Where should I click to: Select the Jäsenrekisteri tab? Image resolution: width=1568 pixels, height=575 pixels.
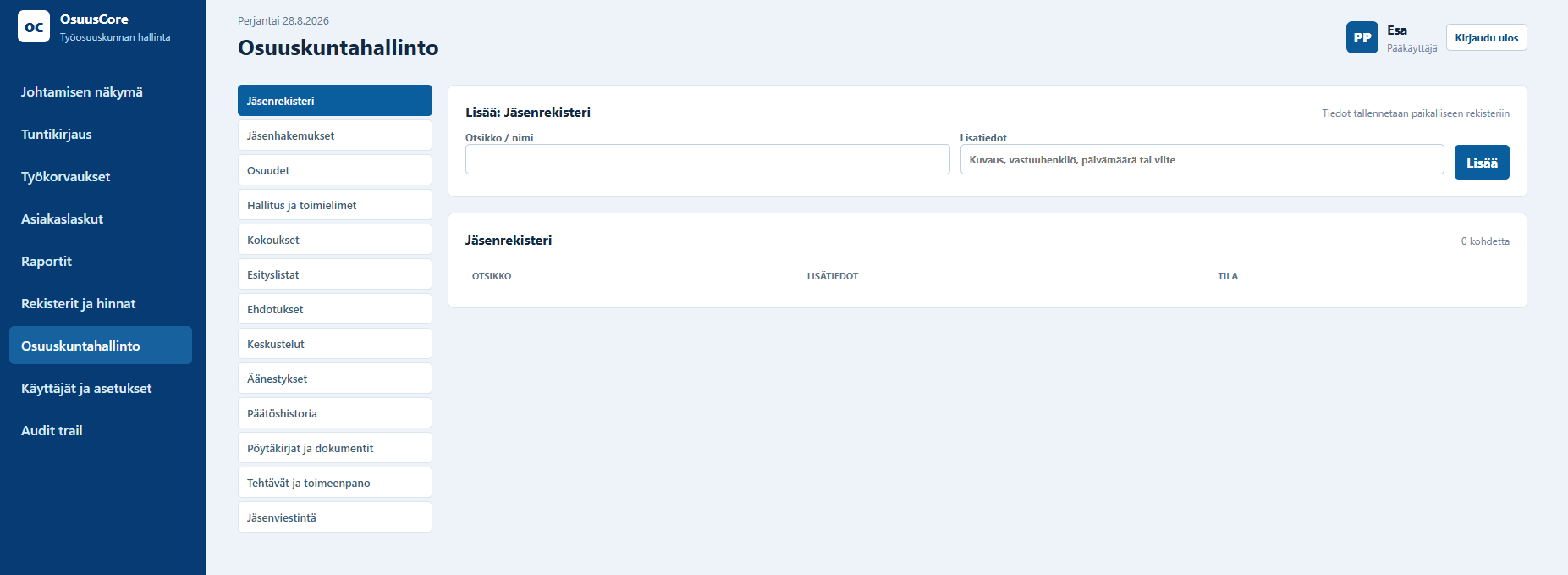pyautogui.click(x=335, y=101)
